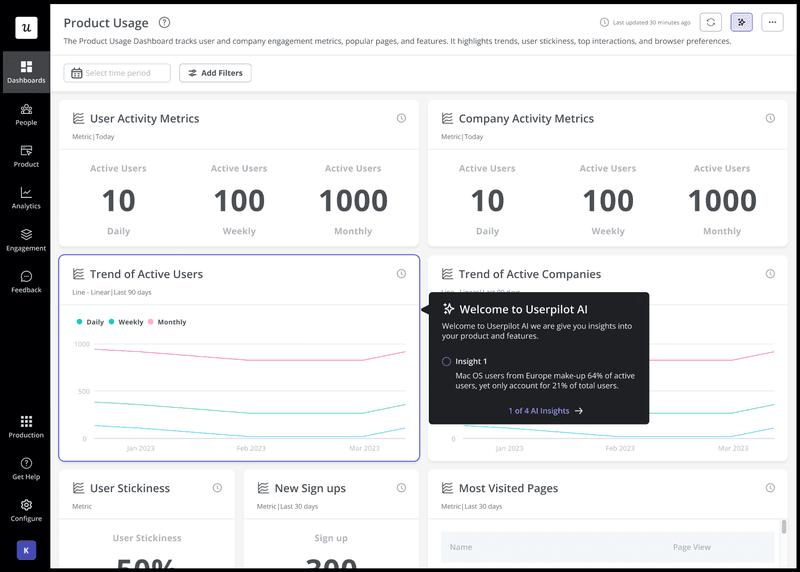Go to People section
The height and width of the screenshot is (572, 800).
[26, 115]
